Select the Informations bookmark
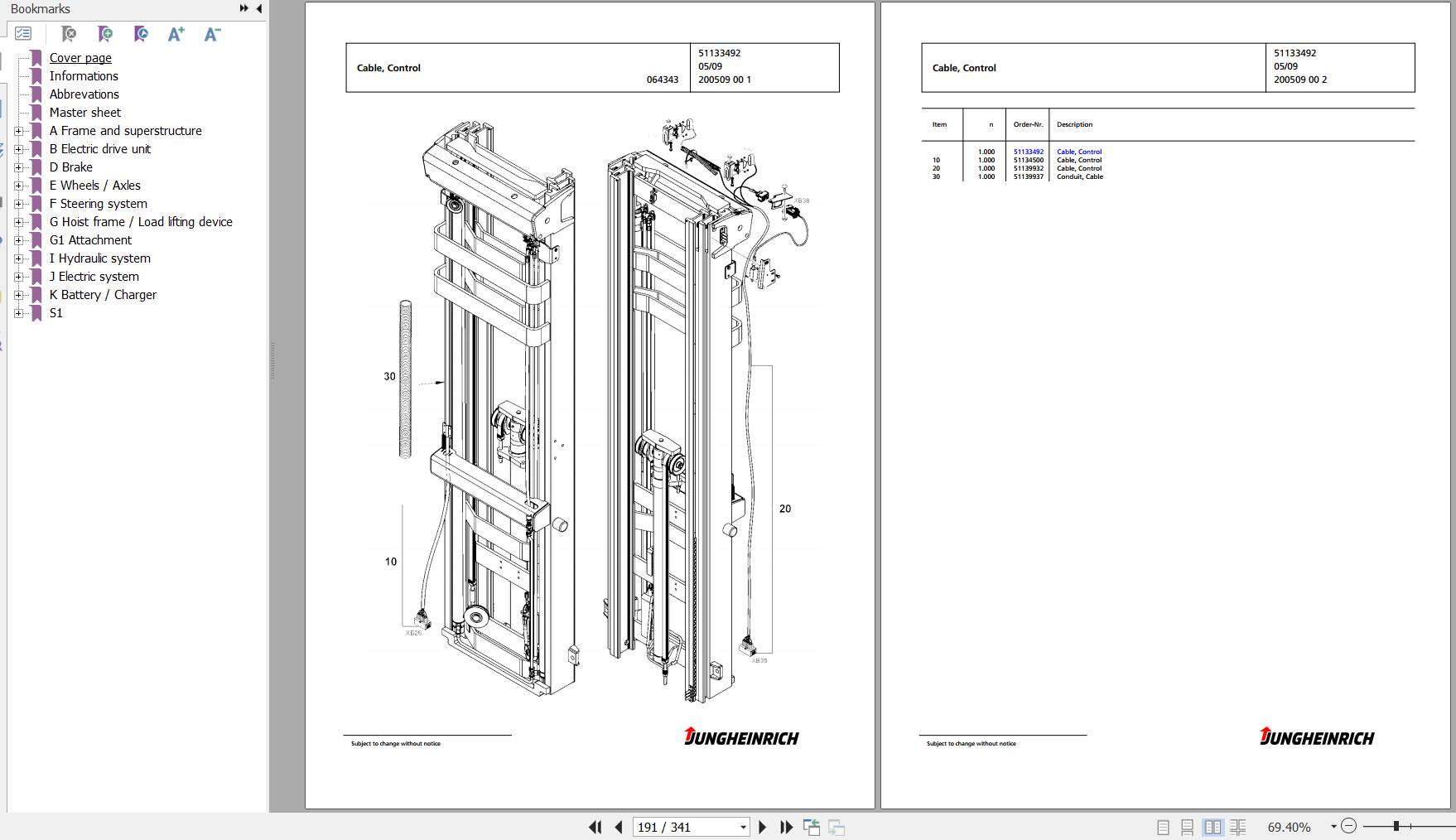Image resolution: width=1456 pixels, height=840 pixels. (84, 76)
